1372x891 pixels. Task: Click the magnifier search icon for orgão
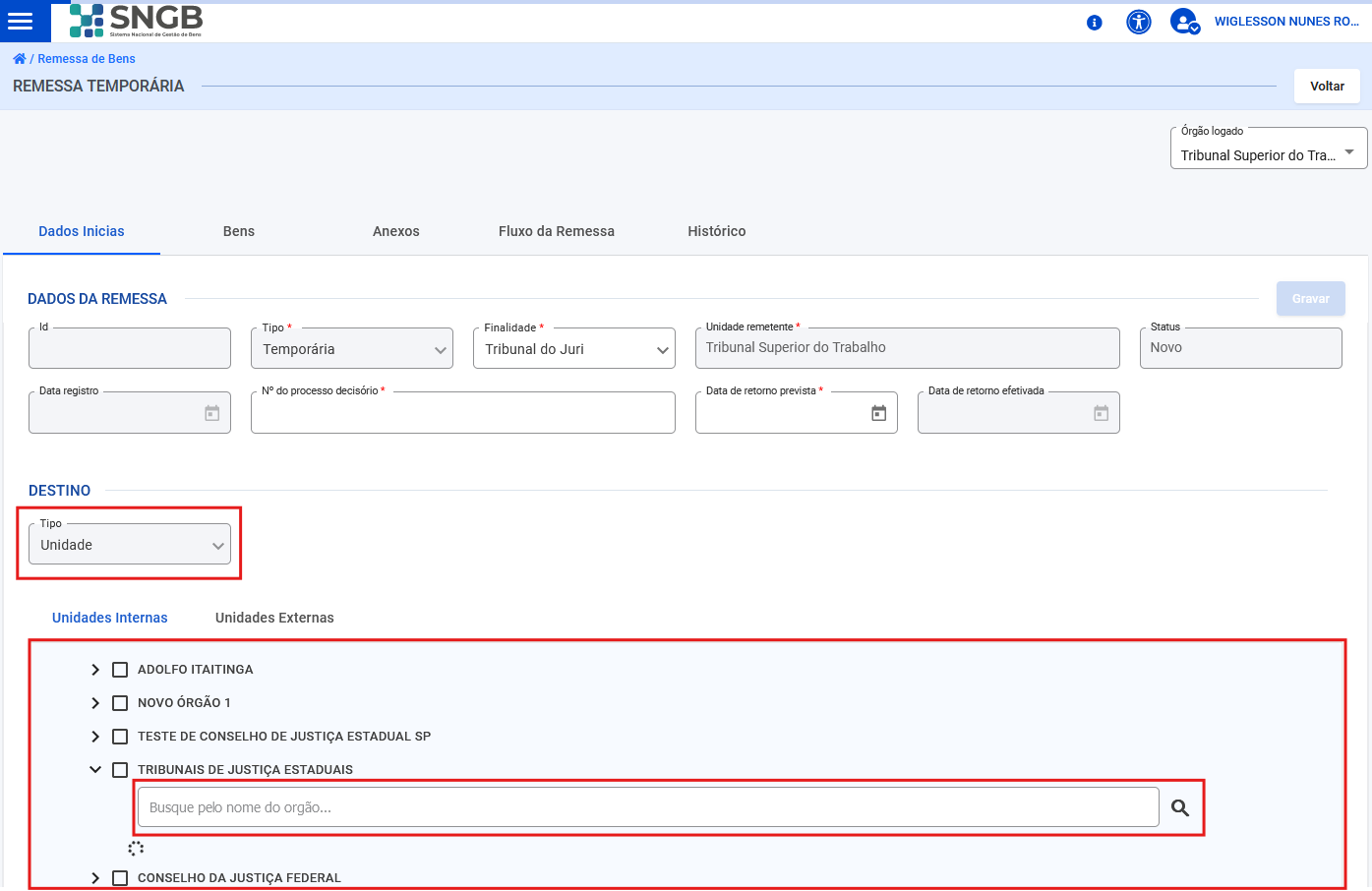click(1180, 807)
